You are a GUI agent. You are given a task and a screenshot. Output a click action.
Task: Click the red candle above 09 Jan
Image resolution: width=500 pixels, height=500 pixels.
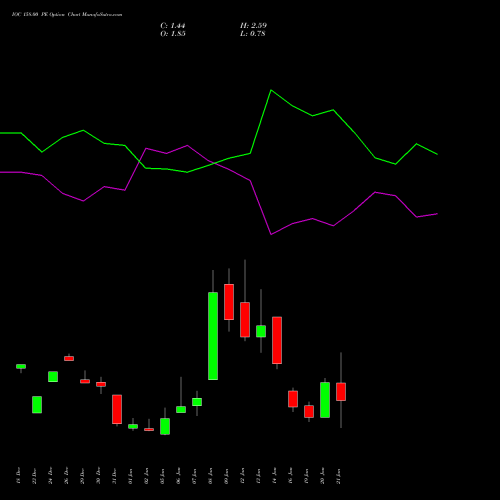point(229,302)
